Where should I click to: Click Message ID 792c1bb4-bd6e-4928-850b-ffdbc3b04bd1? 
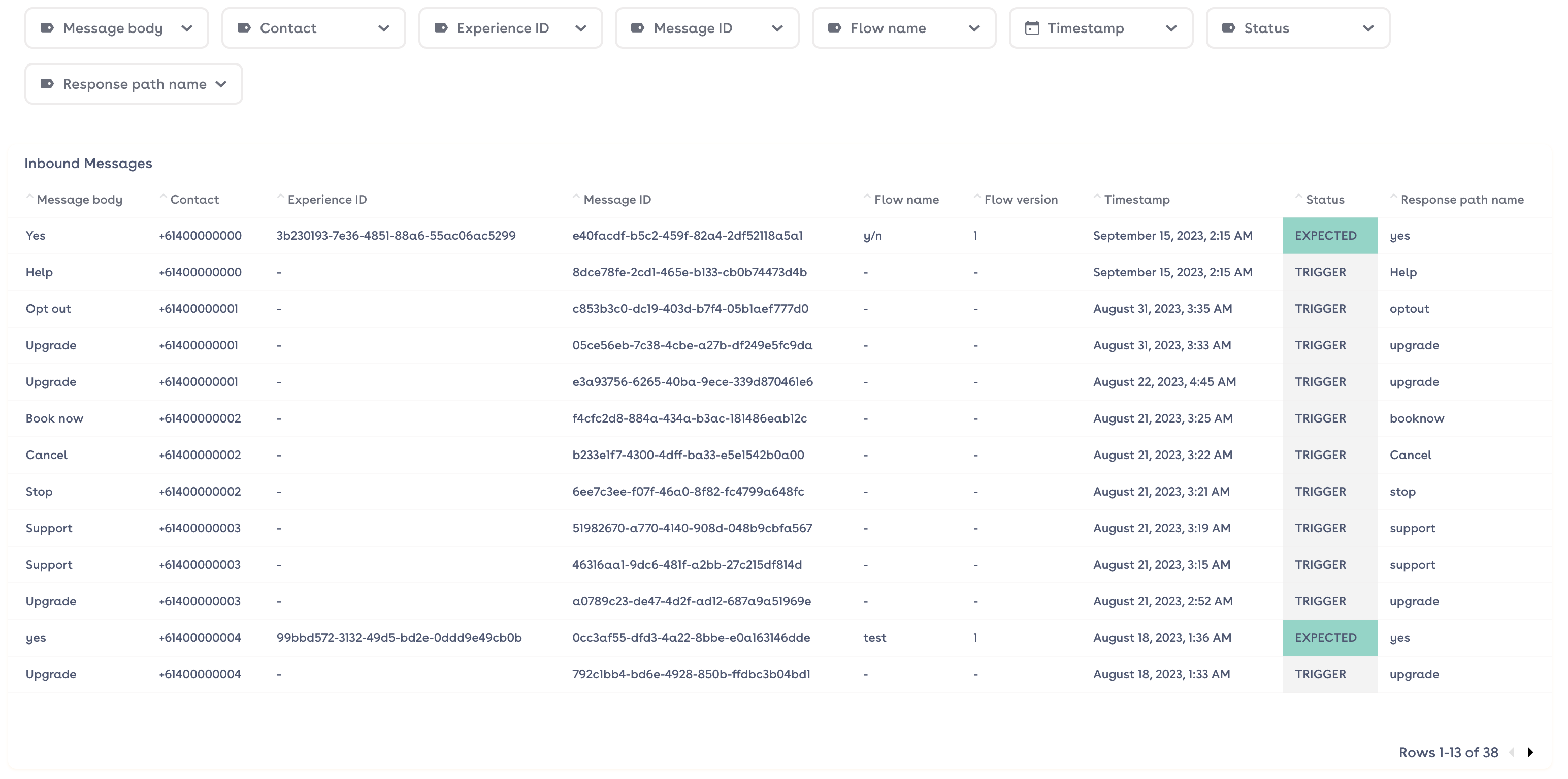click(692, 674)
